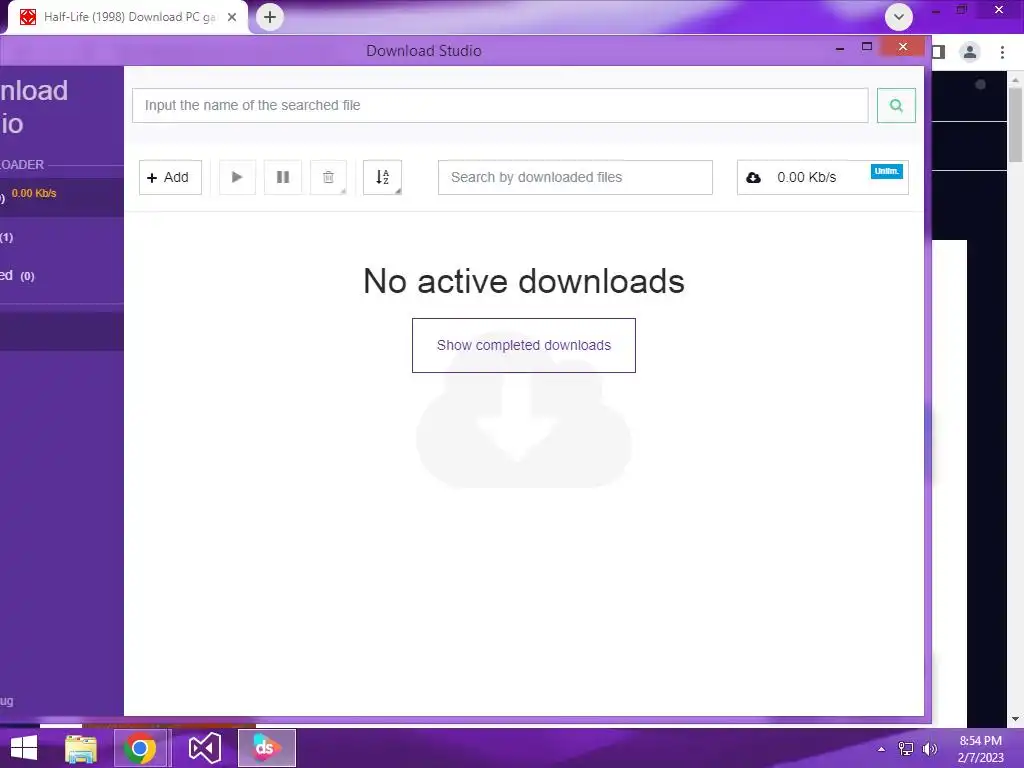Viewport: 1024px width, 768px height.
Task: Open a new browser tab
Action: (x=270, y=17)
